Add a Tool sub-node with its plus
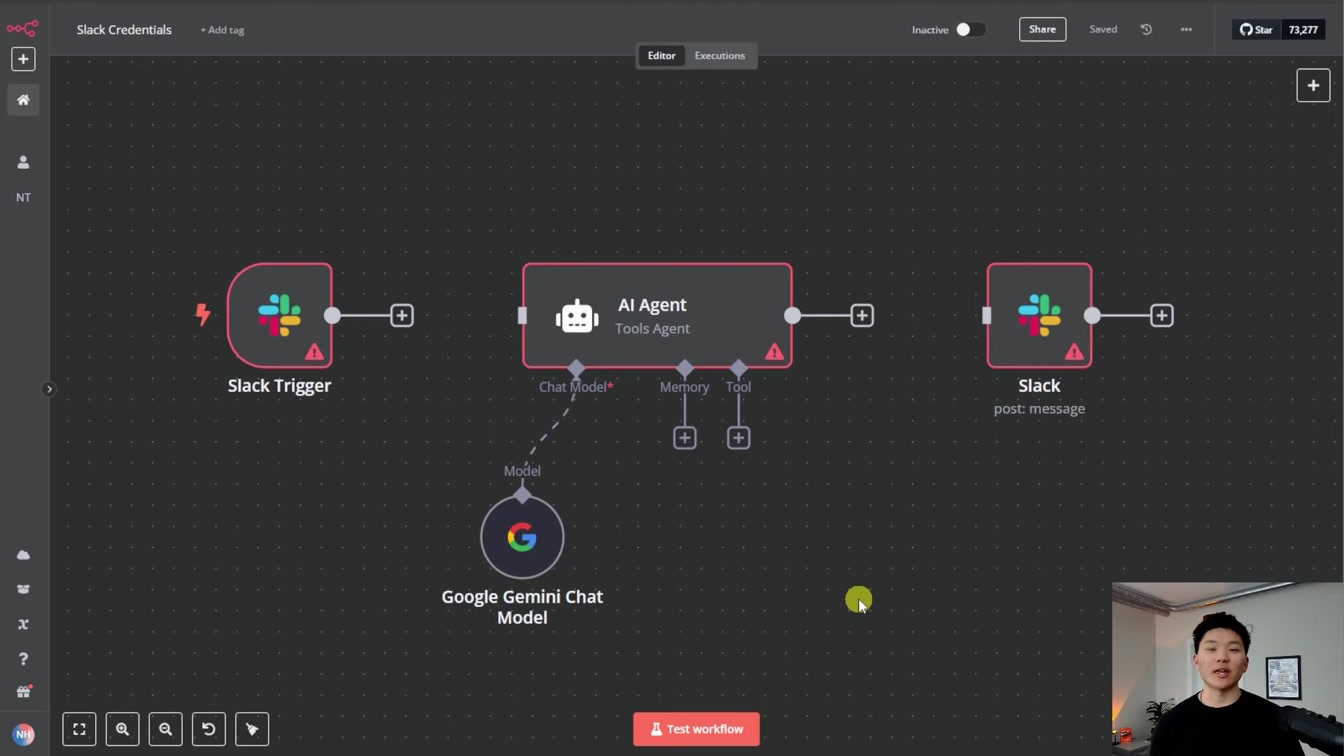1344x756 pixels. 739,438
